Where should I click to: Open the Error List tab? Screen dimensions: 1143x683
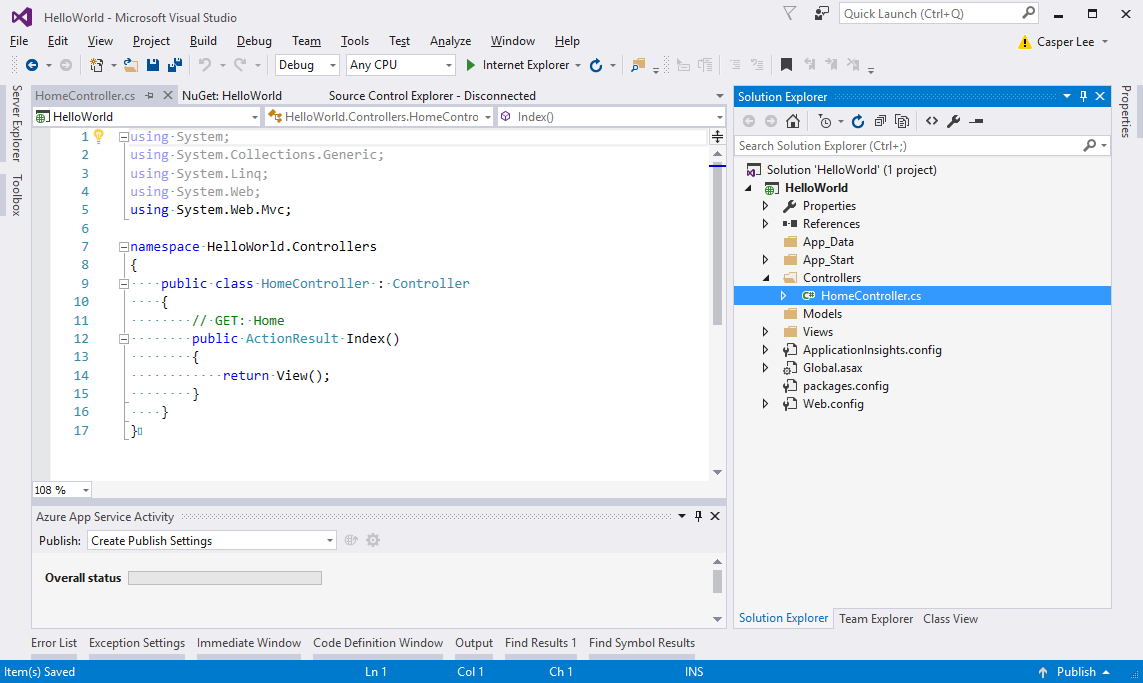tap(54, 642)
